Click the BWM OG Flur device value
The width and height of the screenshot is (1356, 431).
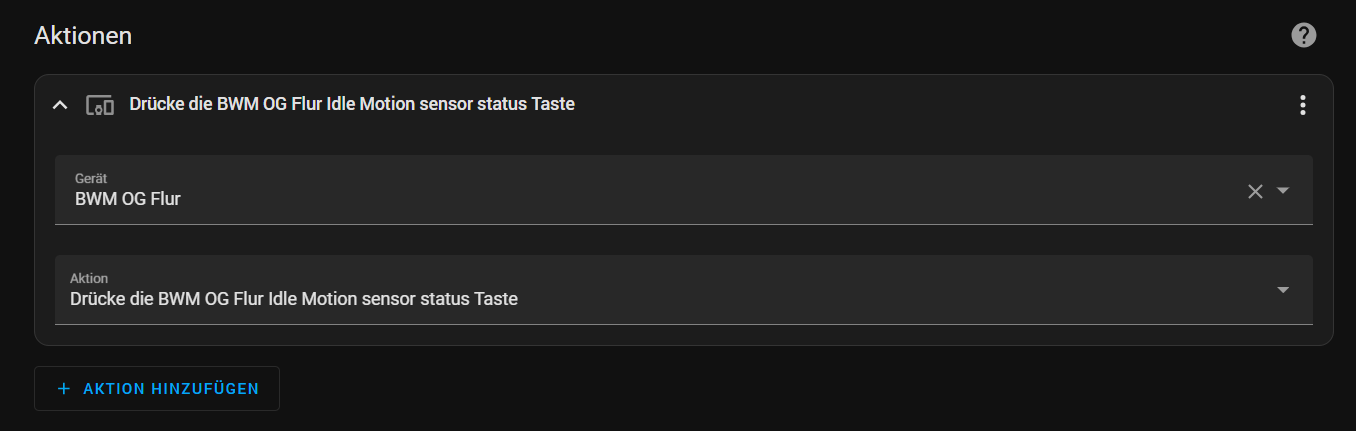[128, 199]
